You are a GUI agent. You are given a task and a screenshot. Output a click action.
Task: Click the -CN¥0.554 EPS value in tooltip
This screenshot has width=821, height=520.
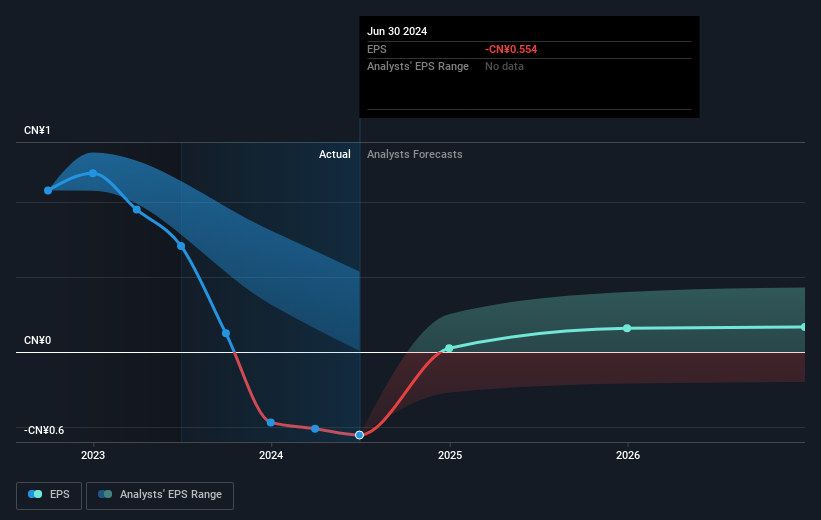511,49
